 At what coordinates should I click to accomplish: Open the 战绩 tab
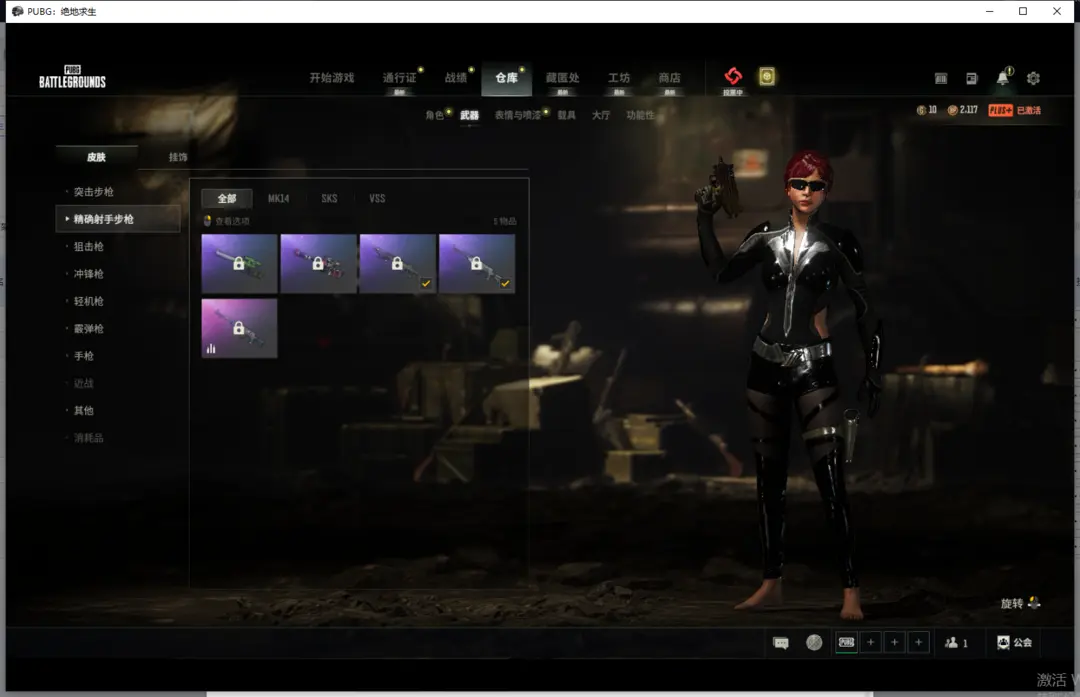(455, 78)
